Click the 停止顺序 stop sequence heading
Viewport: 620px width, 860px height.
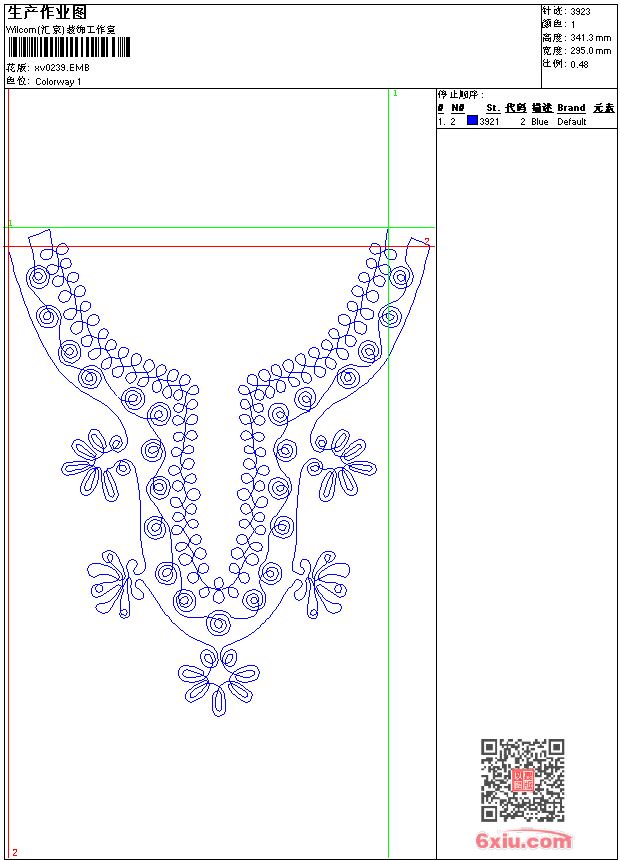(460, 94)
